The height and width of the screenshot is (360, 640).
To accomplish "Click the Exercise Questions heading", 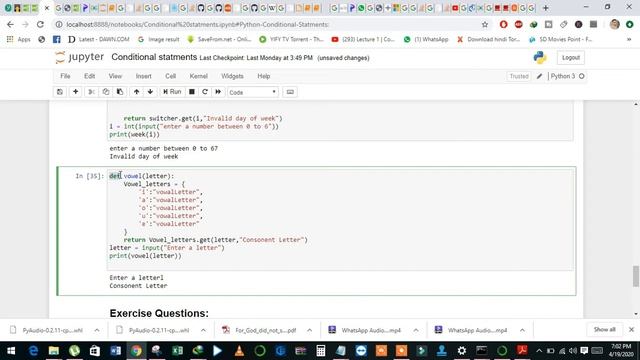I will [x=159, y=313].
